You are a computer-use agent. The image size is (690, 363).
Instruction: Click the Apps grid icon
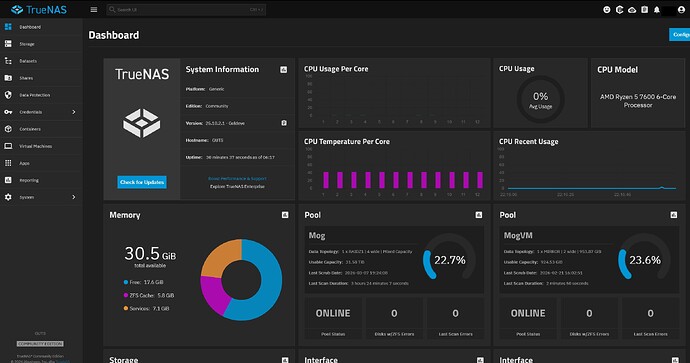[x=8, y=163]
